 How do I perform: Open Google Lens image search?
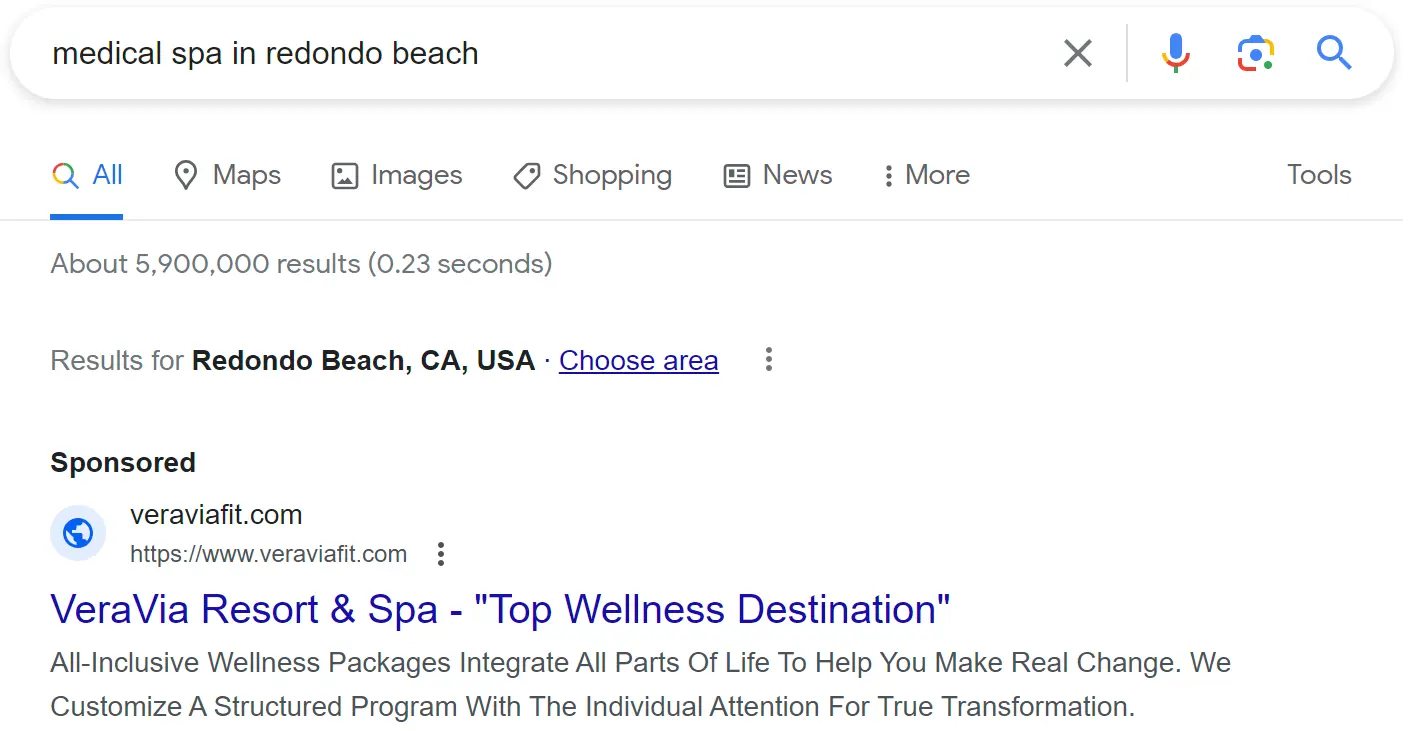pyautogui.click(x=1255, y=53)
